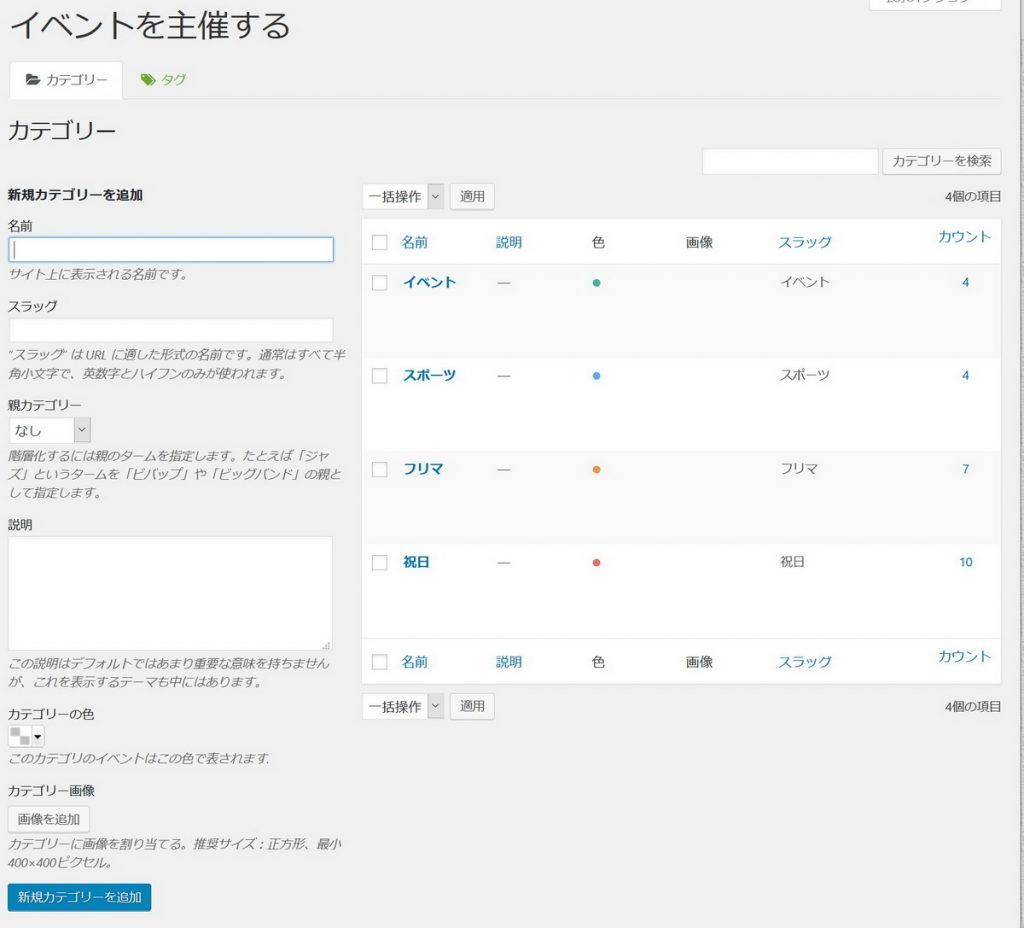Click the blue dot in スポーツ row
Viewport: 1024px width, 928px height.
pyautogui.click(x=596, y=376)
